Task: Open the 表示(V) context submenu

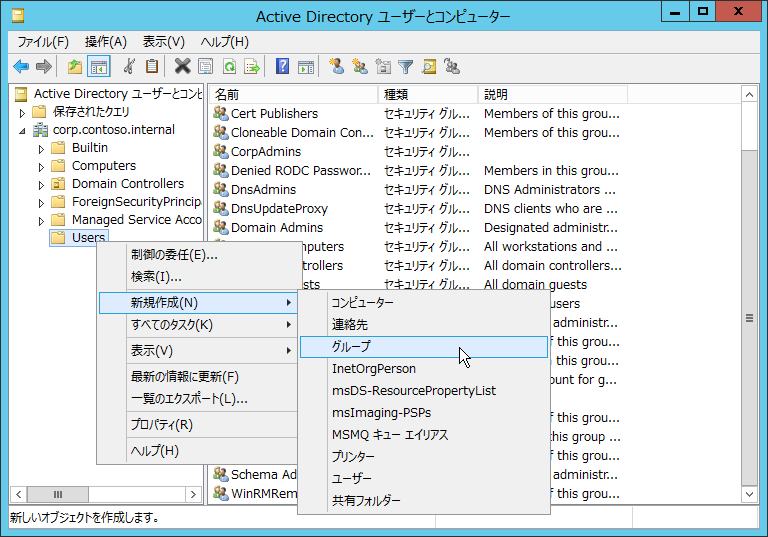Action: pos(198,351)
